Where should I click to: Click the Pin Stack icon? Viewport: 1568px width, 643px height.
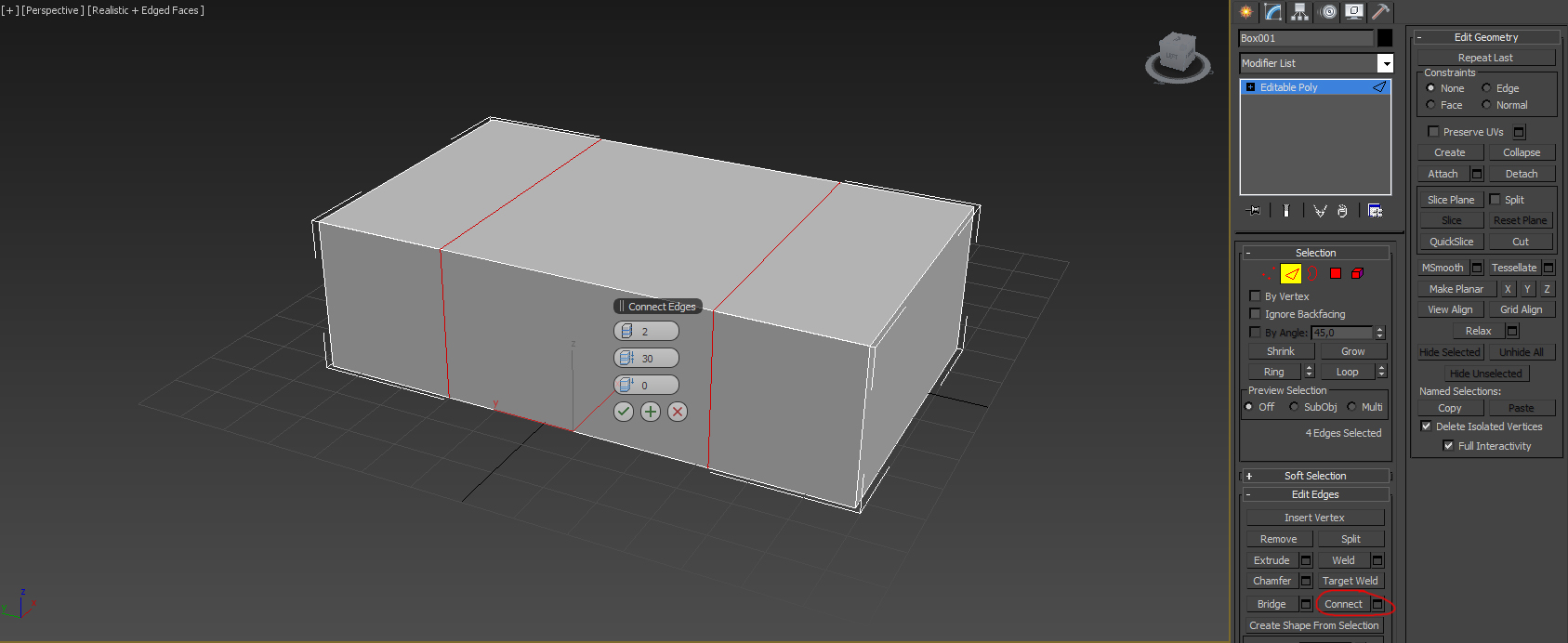tap(1254, 211)
